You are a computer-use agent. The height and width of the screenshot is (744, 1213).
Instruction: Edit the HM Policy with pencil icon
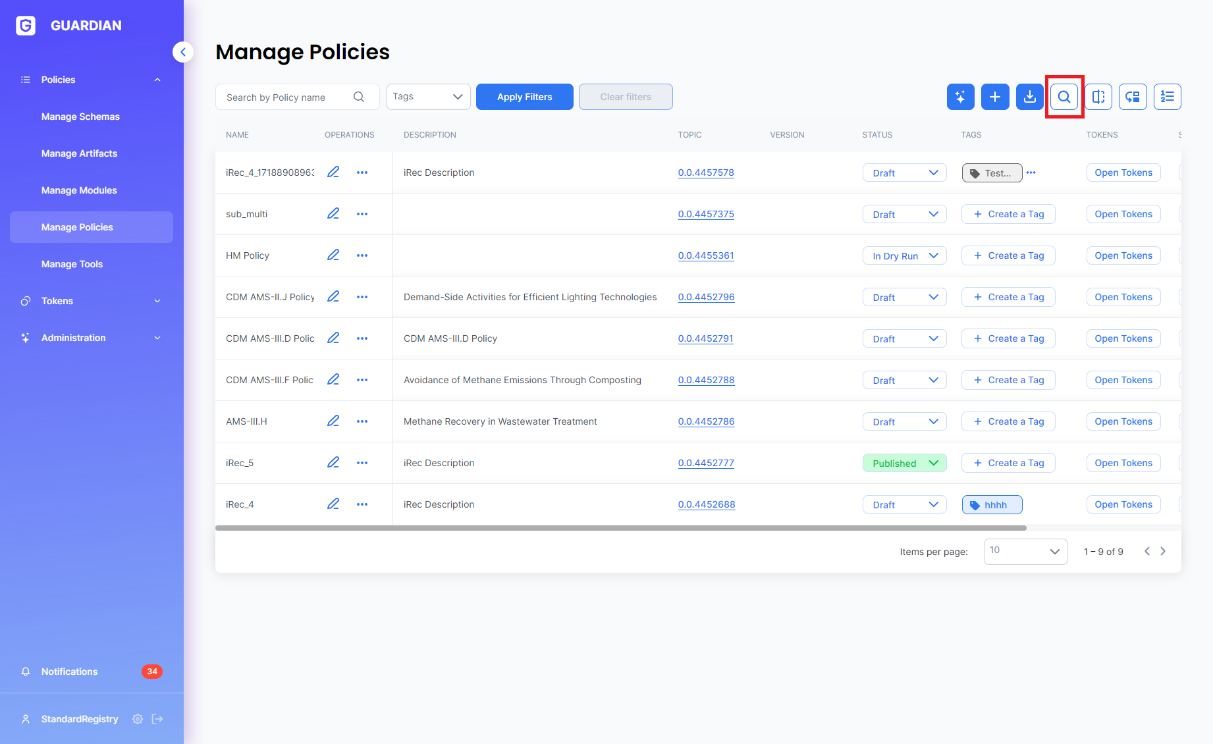click(333, 255)
